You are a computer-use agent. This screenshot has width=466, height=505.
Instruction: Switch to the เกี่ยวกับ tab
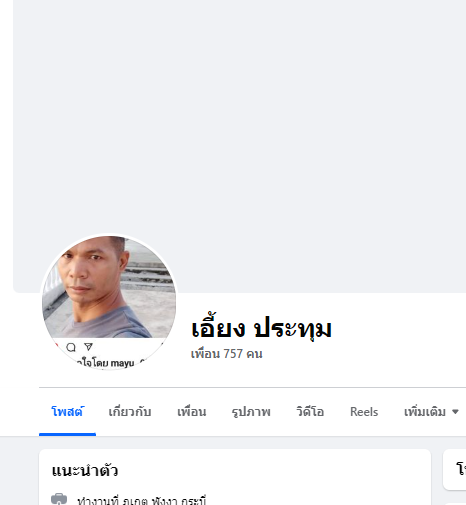coord(130,412)
